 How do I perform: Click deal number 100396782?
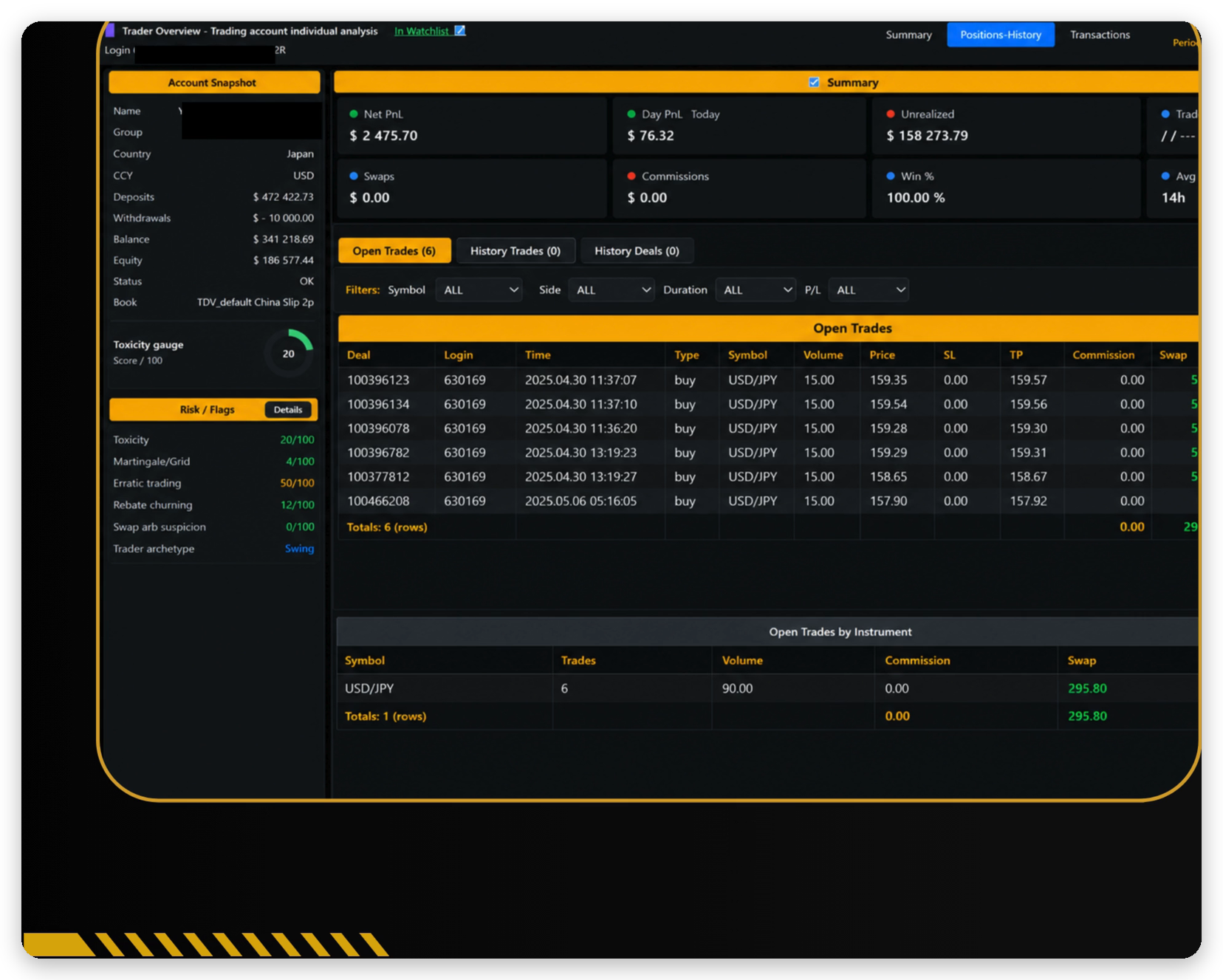pos(378,453)
